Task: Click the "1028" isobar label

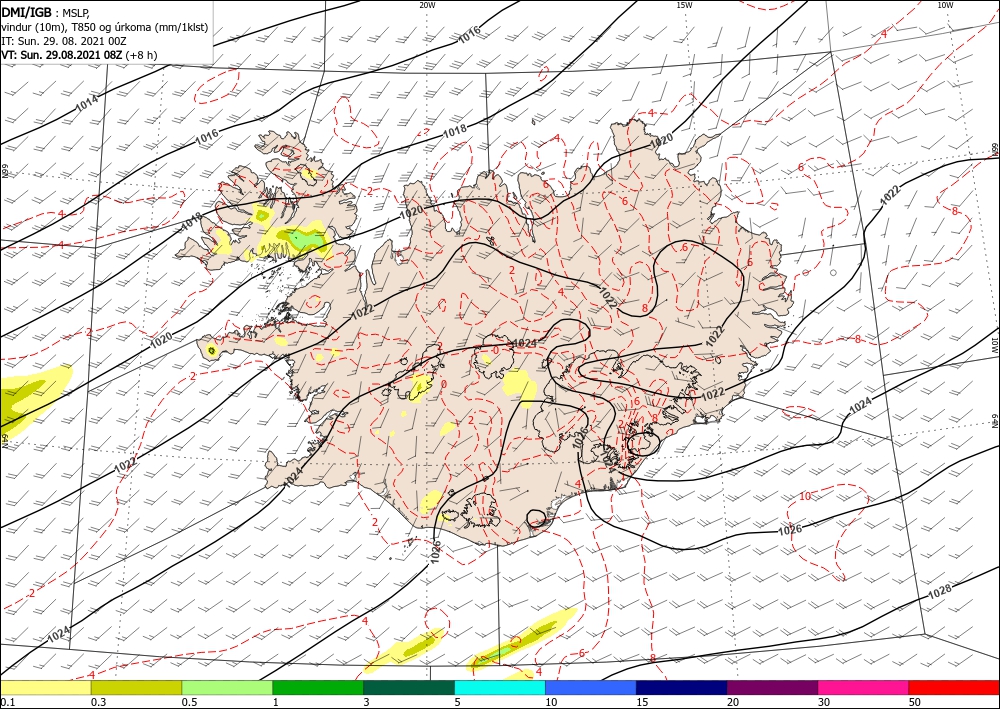Action: tap(939, 591)
